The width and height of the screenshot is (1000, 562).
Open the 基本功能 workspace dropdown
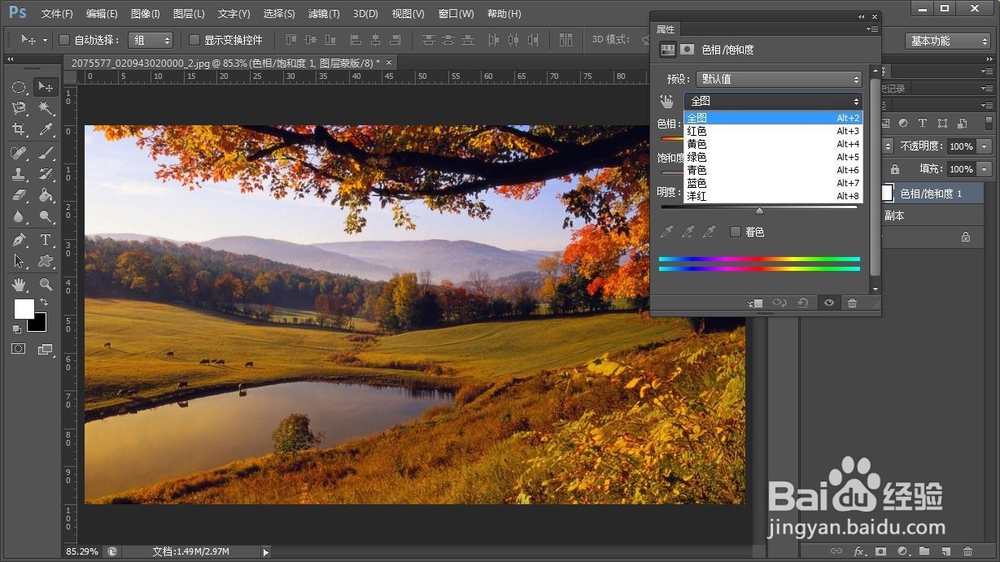(x=947, y=41)
